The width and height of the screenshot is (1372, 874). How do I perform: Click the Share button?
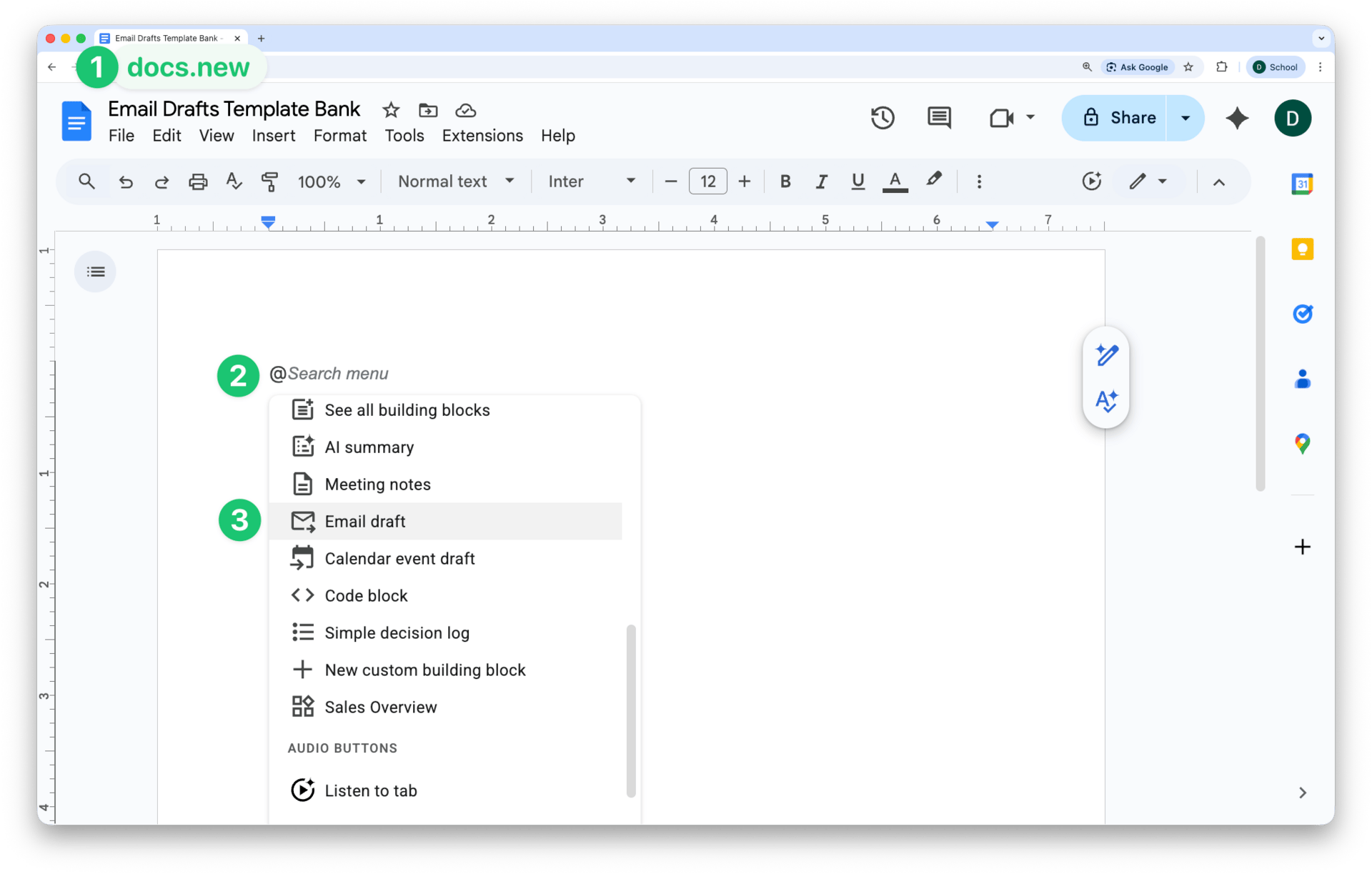(x=1118, y=118)
